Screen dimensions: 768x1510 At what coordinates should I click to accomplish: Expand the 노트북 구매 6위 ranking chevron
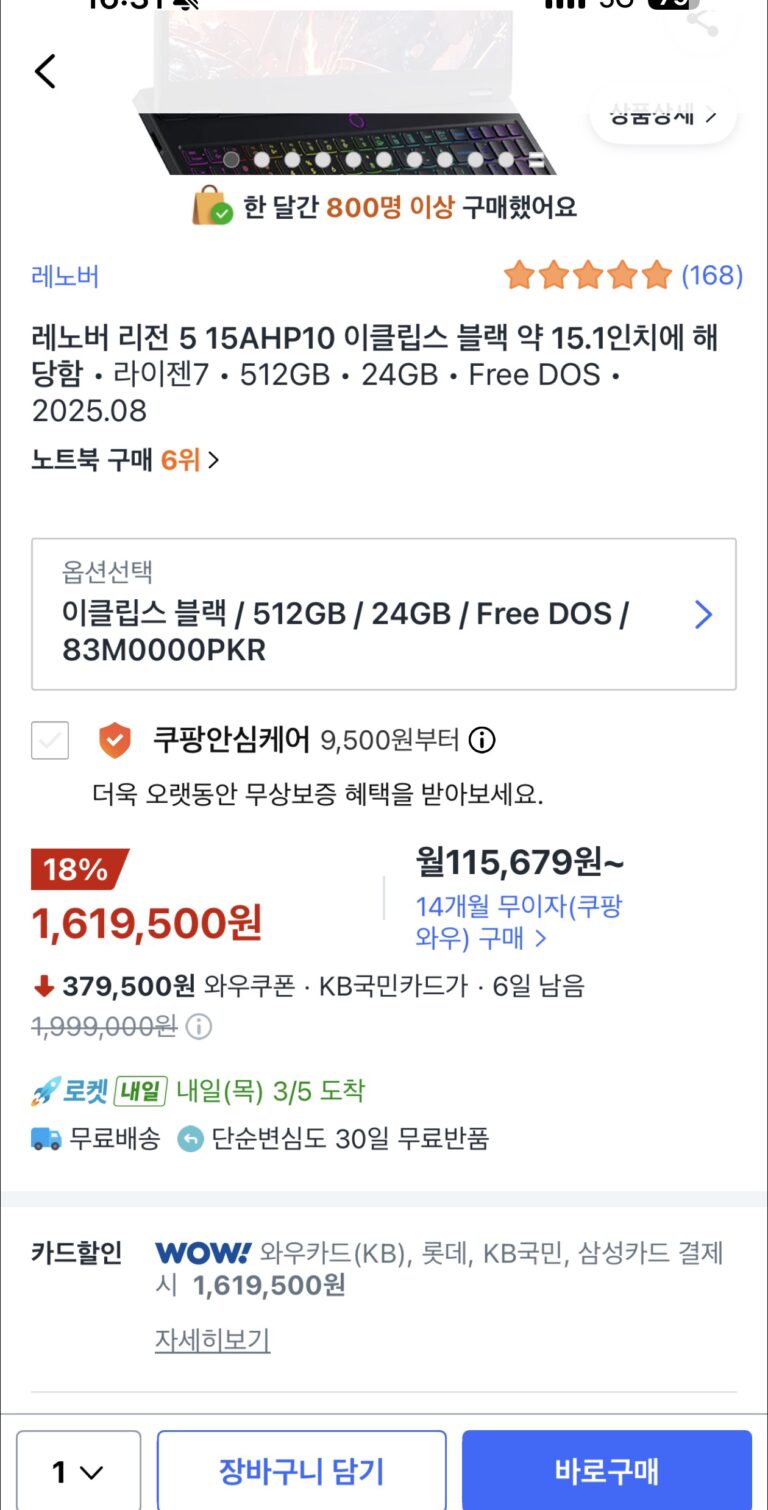click(213, 460)
